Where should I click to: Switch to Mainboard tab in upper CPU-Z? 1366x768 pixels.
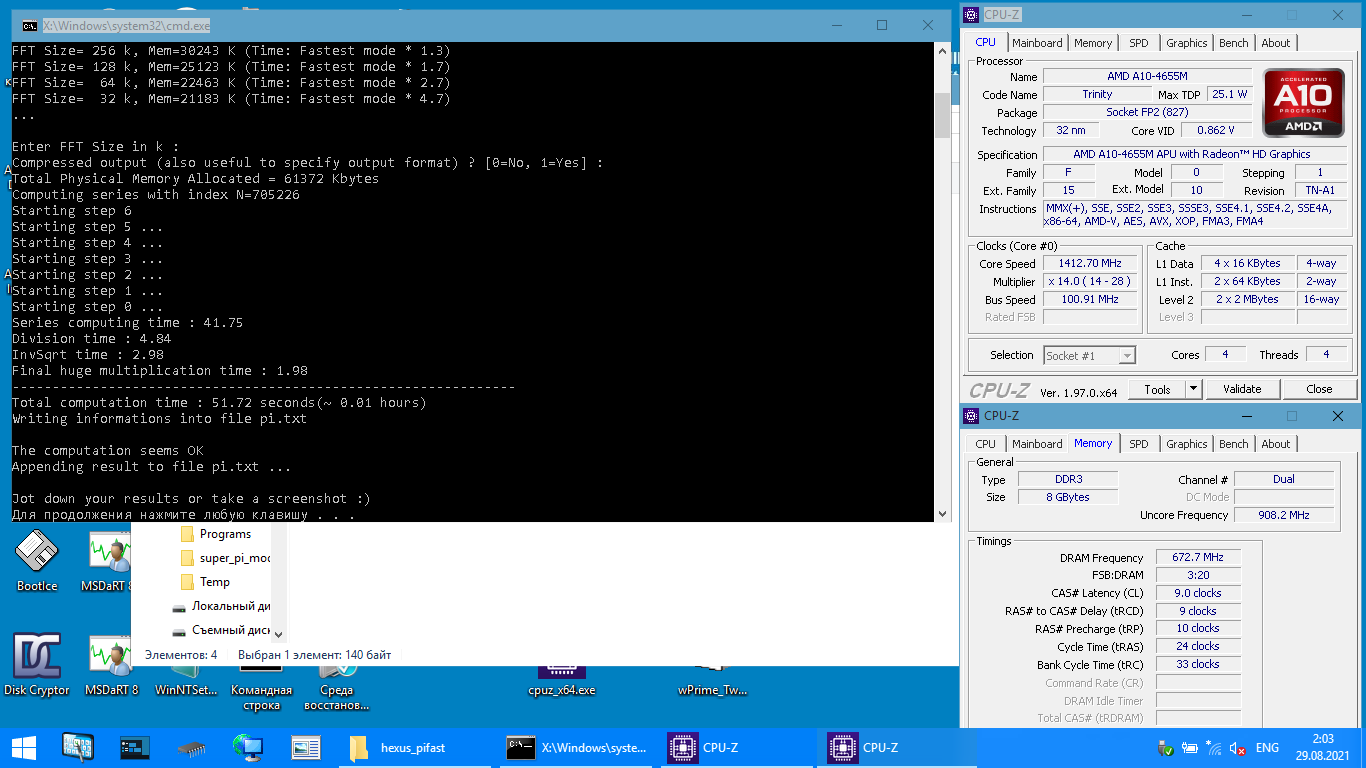click(x=1037, y=43)
